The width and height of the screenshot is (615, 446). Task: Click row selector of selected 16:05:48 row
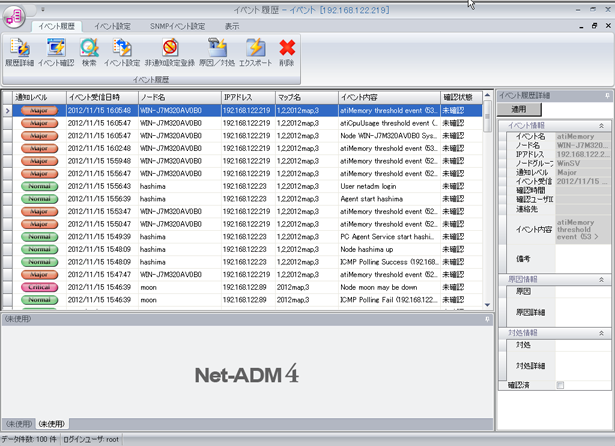(x=7, y=111)
